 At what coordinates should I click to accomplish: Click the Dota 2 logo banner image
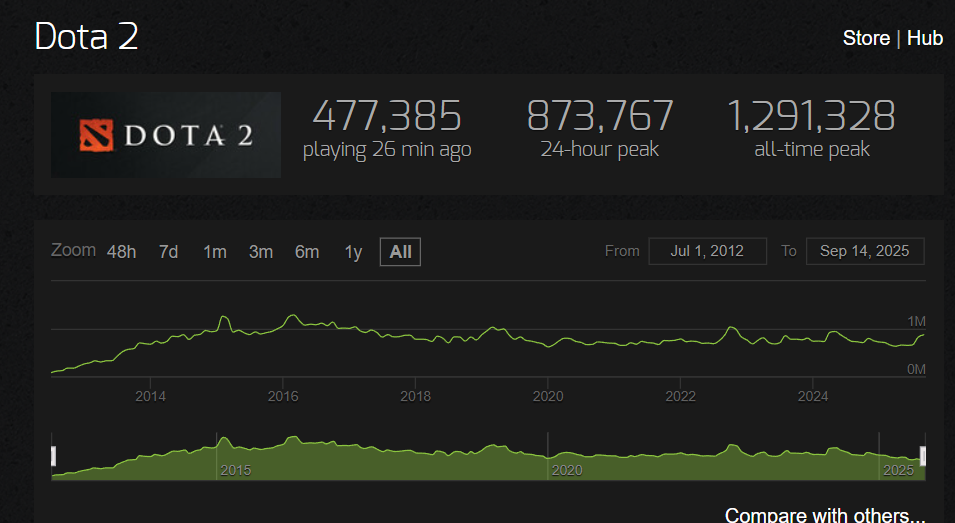pyautogui.click(x=166, y=135)
